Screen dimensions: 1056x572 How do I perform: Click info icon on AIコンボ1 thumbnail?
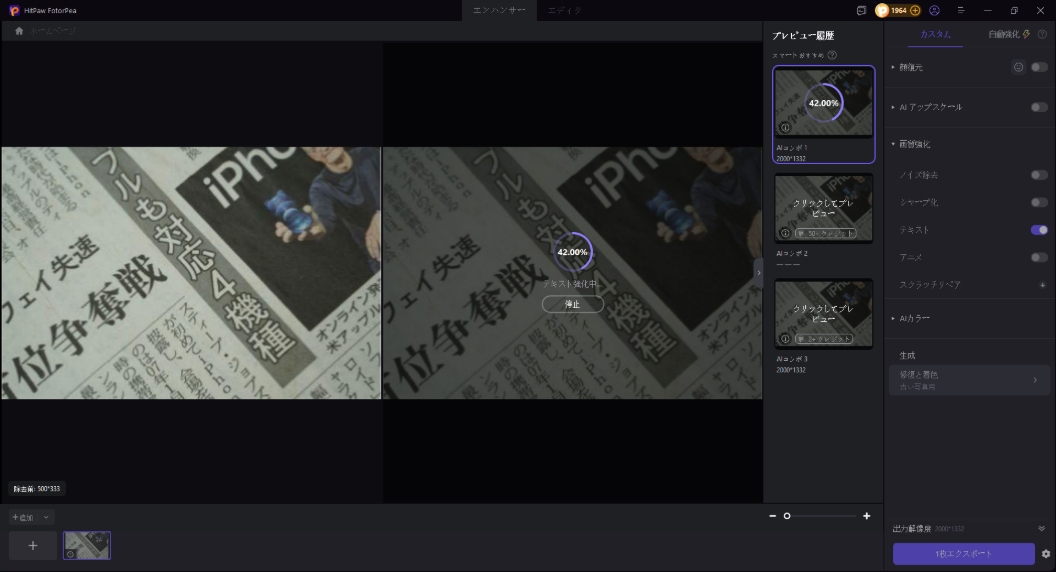(785, 127)
